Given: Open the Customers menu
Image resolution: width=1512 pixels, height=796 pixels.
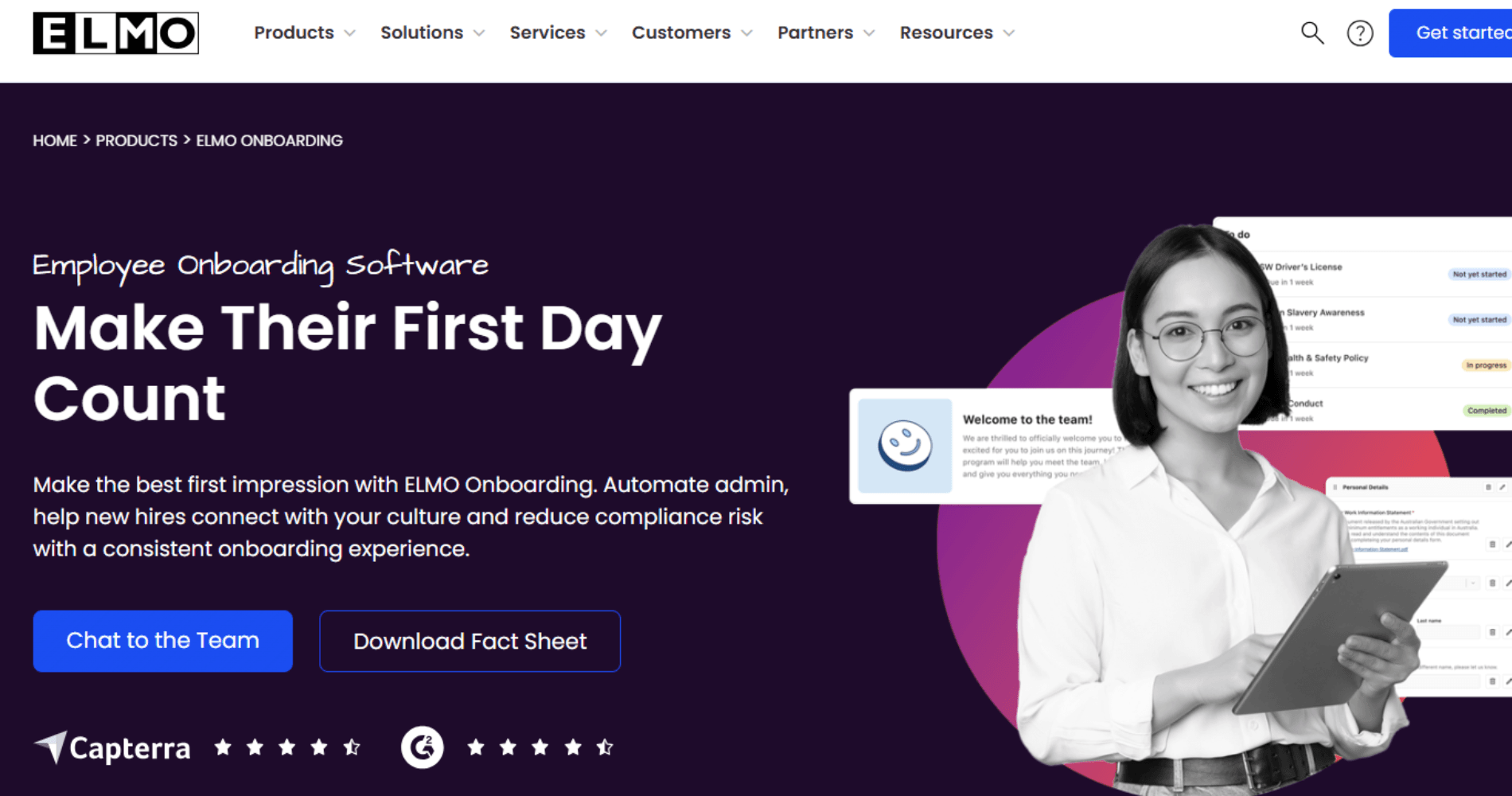Looking at the screenshot, I should click(692, 33).
